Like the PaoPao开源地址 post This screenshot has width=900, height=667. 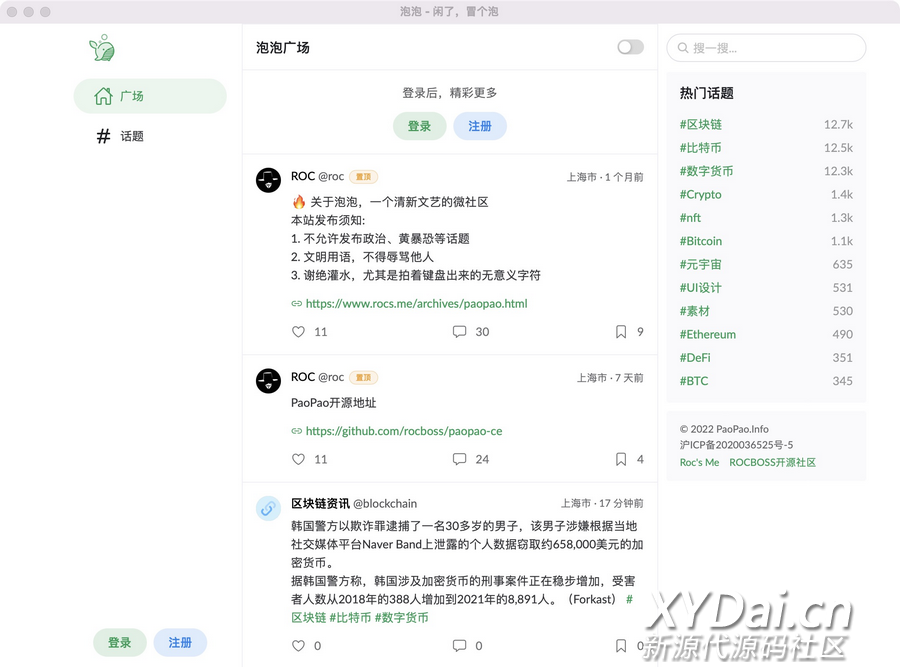[298, 459]
